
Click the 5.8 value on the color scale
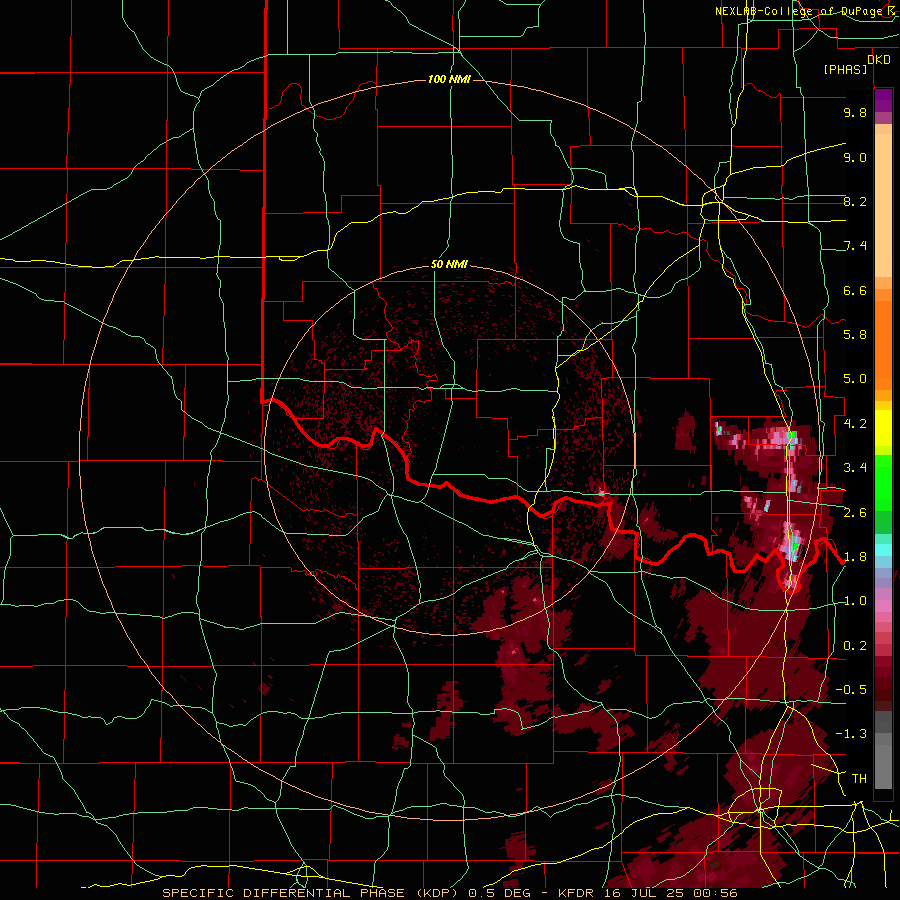[x=855, y=335]
